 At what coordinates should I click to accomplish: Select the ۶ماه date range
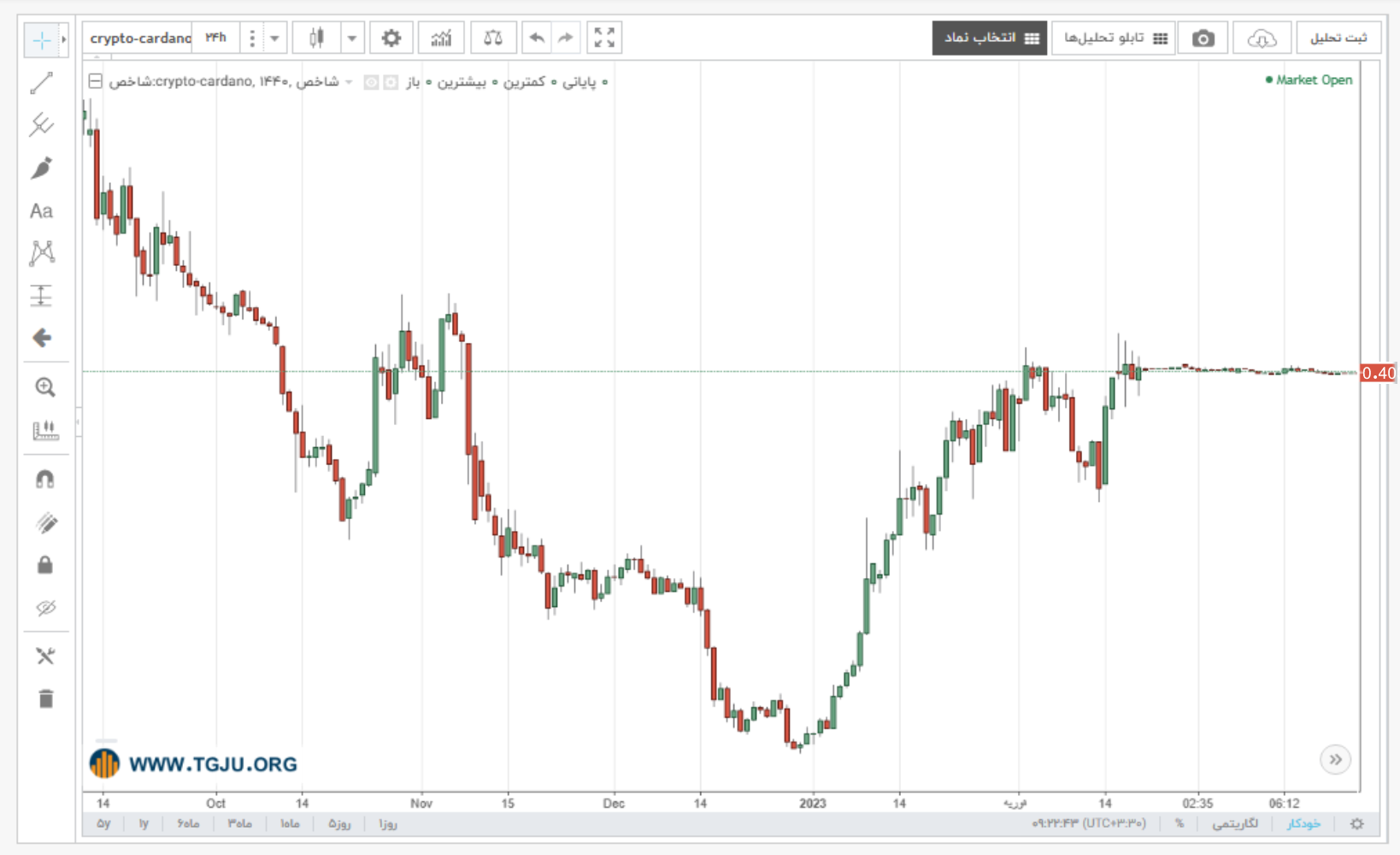[188, 823]
